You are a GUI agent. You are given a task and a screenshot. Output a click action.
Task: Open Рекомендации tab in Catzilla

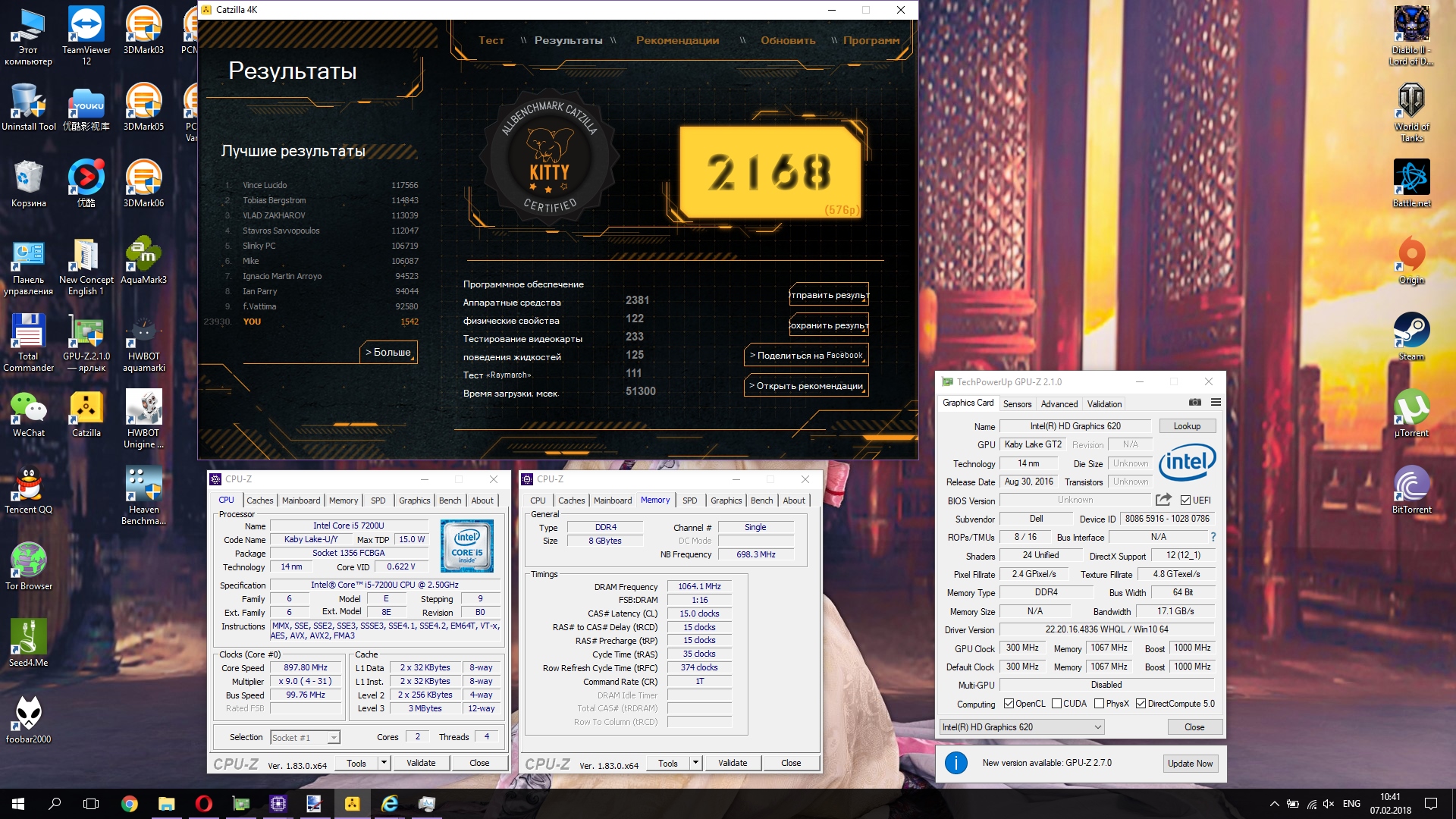[677, 40]
